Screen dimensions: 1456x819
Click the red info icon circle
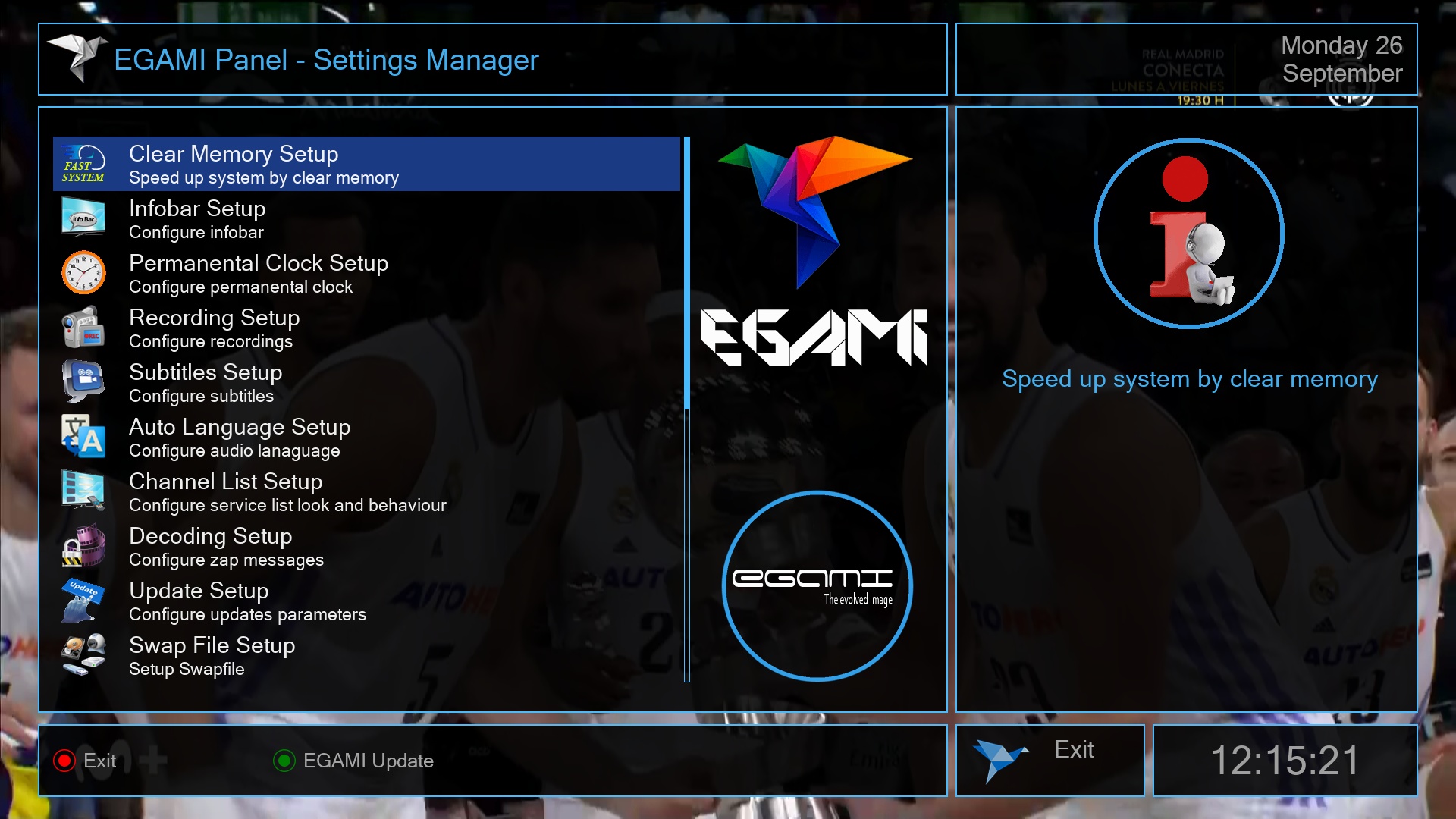tap(1188, 234)
